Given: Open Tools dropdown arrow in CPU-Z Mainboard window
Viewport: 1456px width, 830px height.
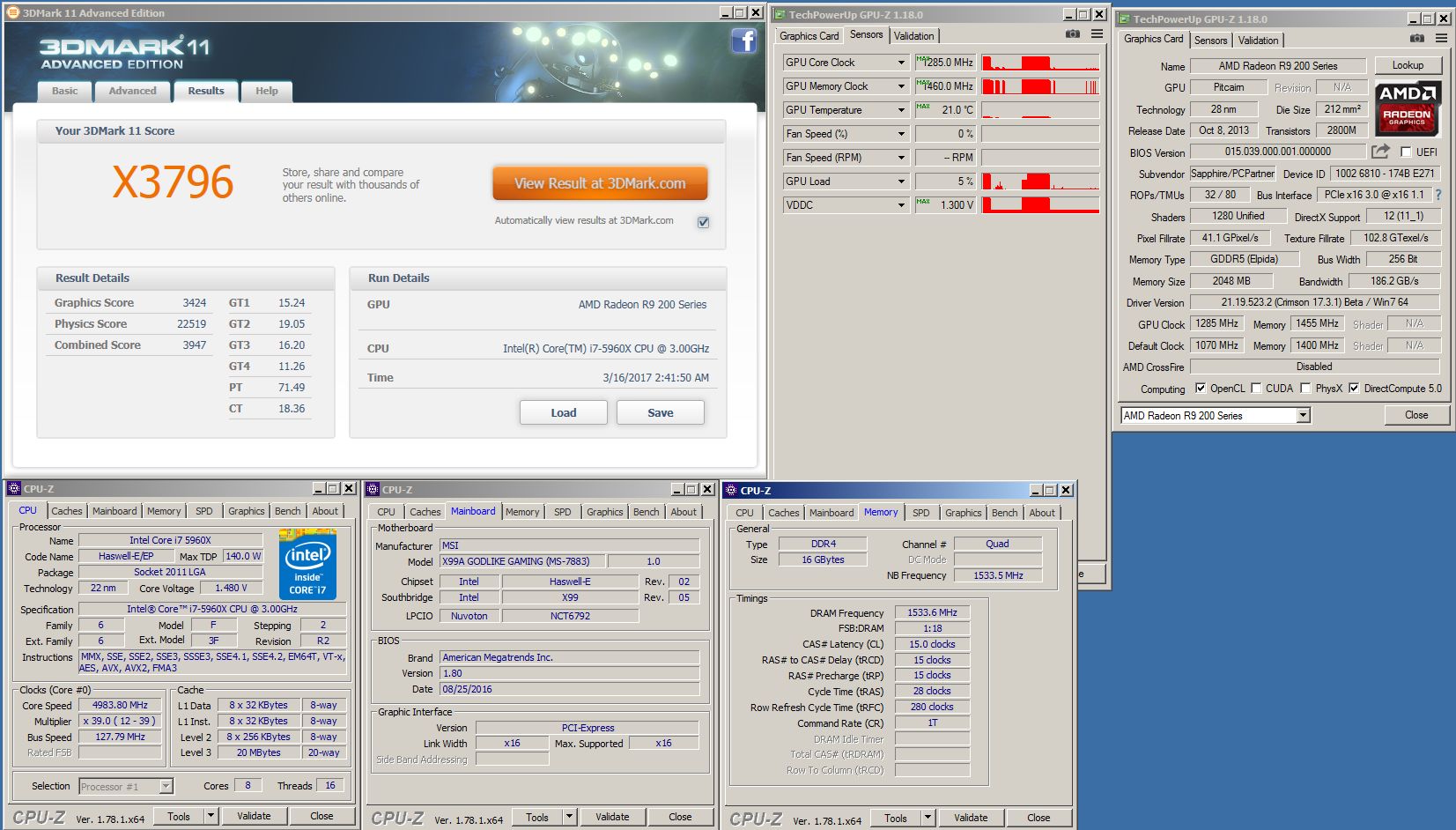Looking at the screenshot, I should click(569, 817).
